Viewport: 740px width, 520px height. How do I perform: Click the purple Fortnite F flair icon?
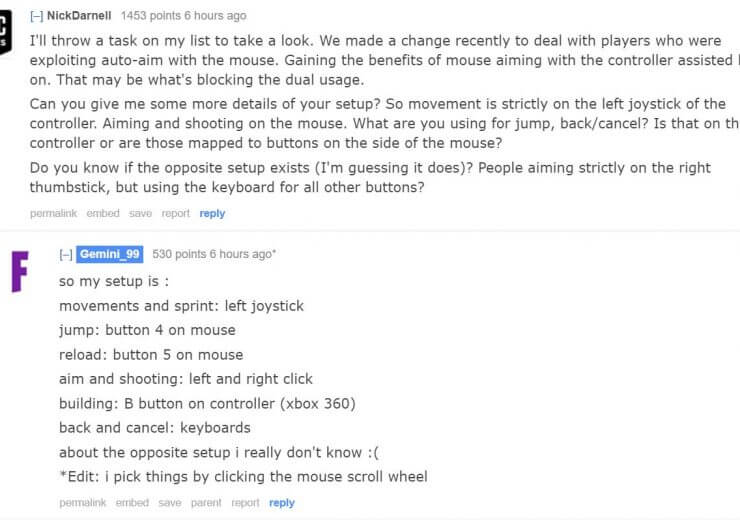coord(20,272)
